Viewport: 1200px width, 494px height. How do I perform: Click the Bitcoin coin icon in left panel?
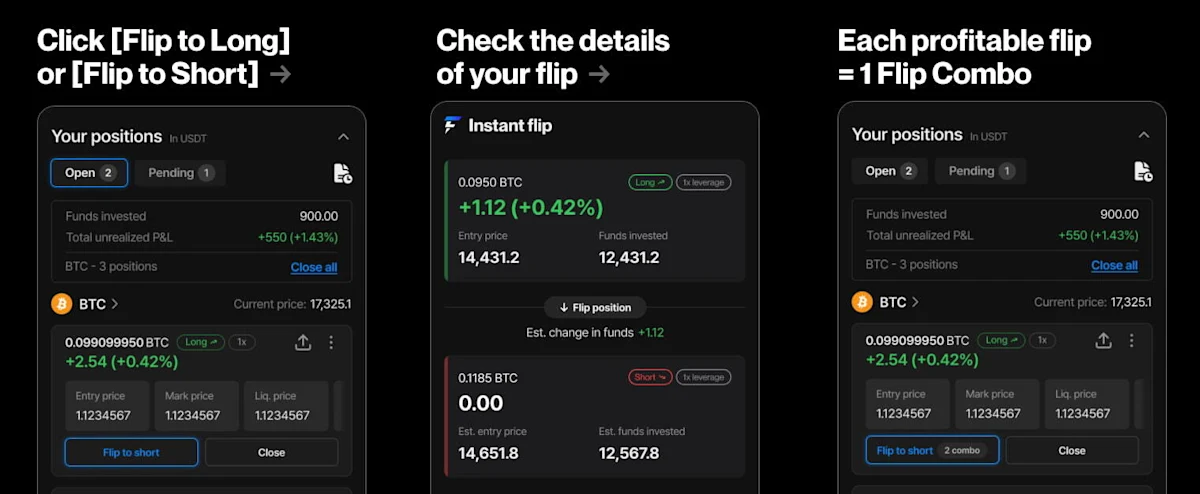(x=61, y=303)
